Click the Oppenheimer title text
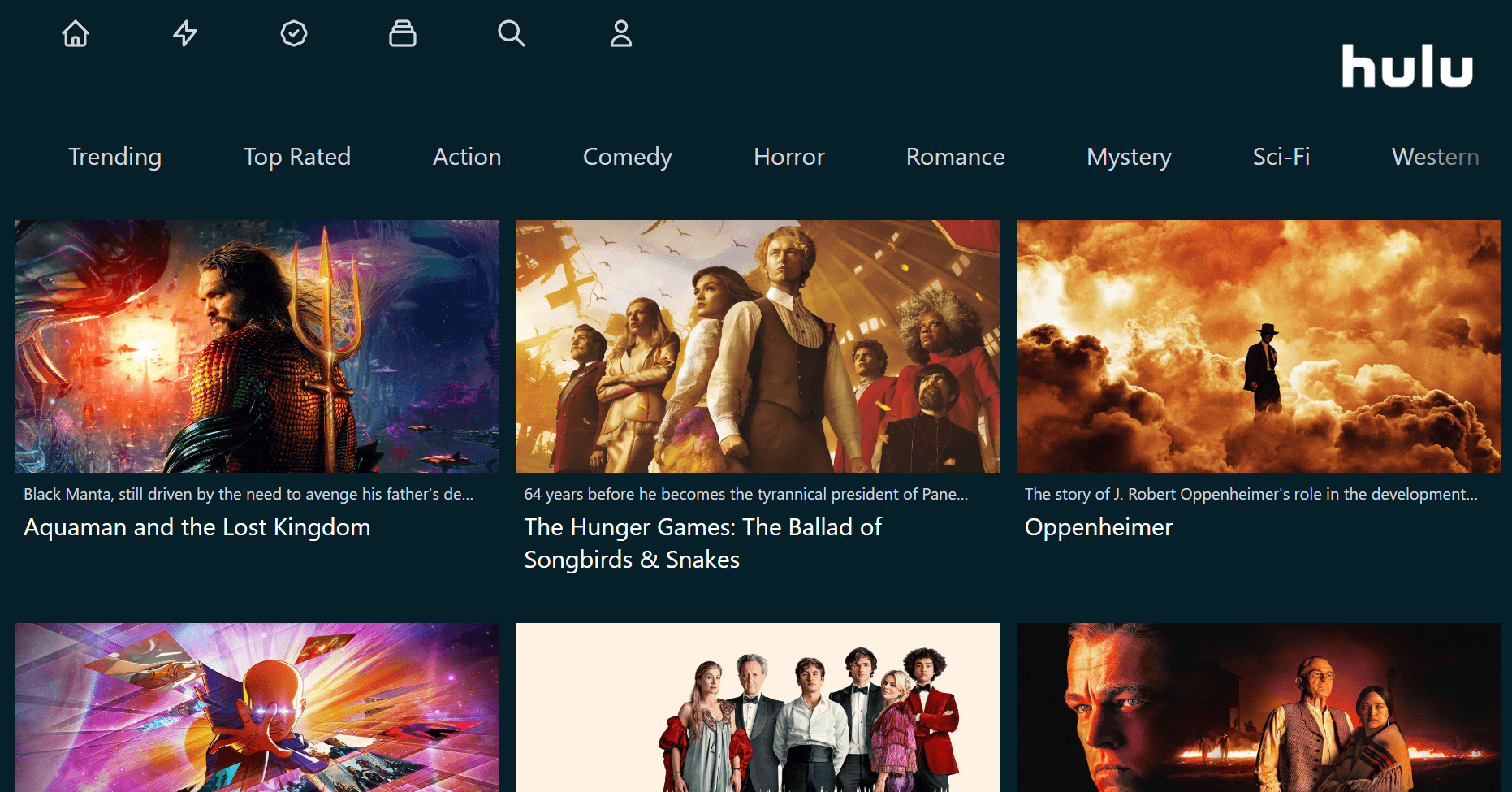 1099,527
